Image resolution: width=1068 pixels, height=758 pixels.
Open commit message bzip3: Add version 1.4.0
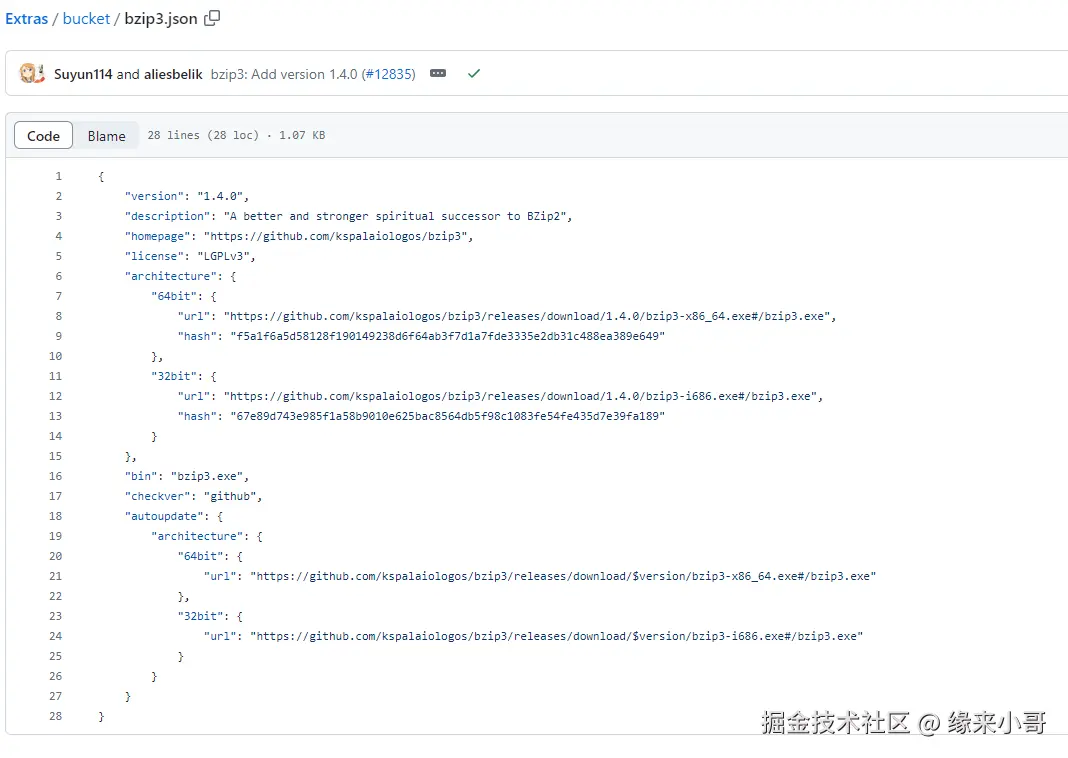[284, 74]
